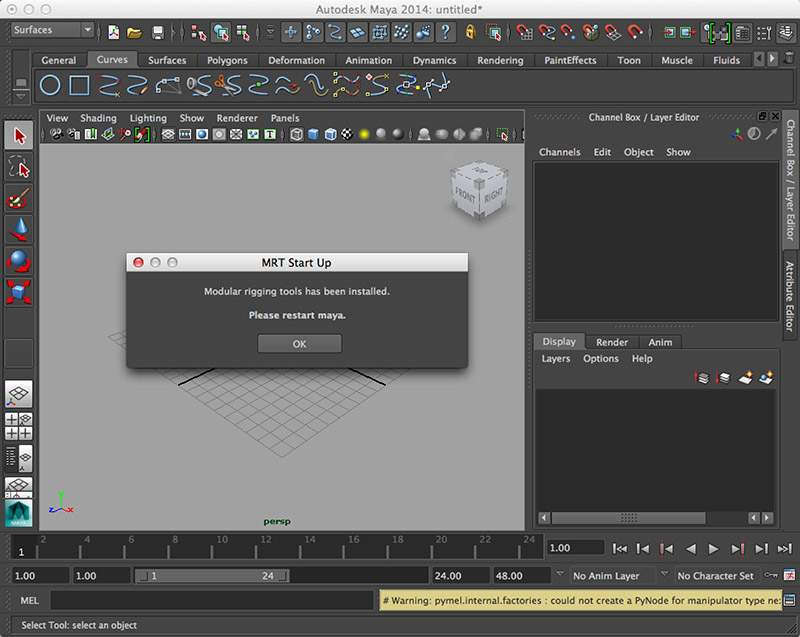Go to end of playback range
Screen dimensions: 800x637
click(x=785, y=549)
